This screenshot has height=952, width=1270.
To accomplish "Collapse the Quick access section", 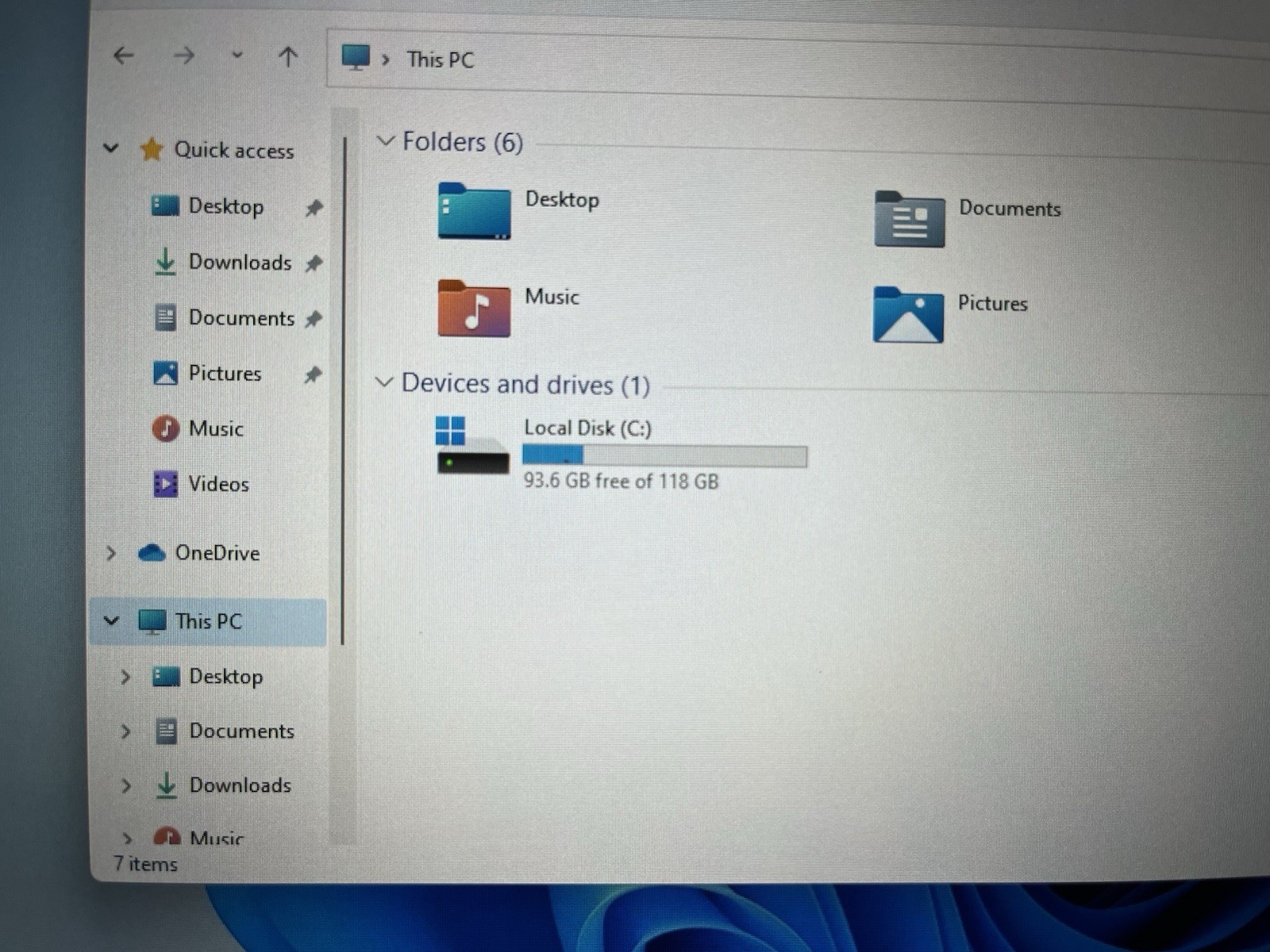I will point(111,148).
